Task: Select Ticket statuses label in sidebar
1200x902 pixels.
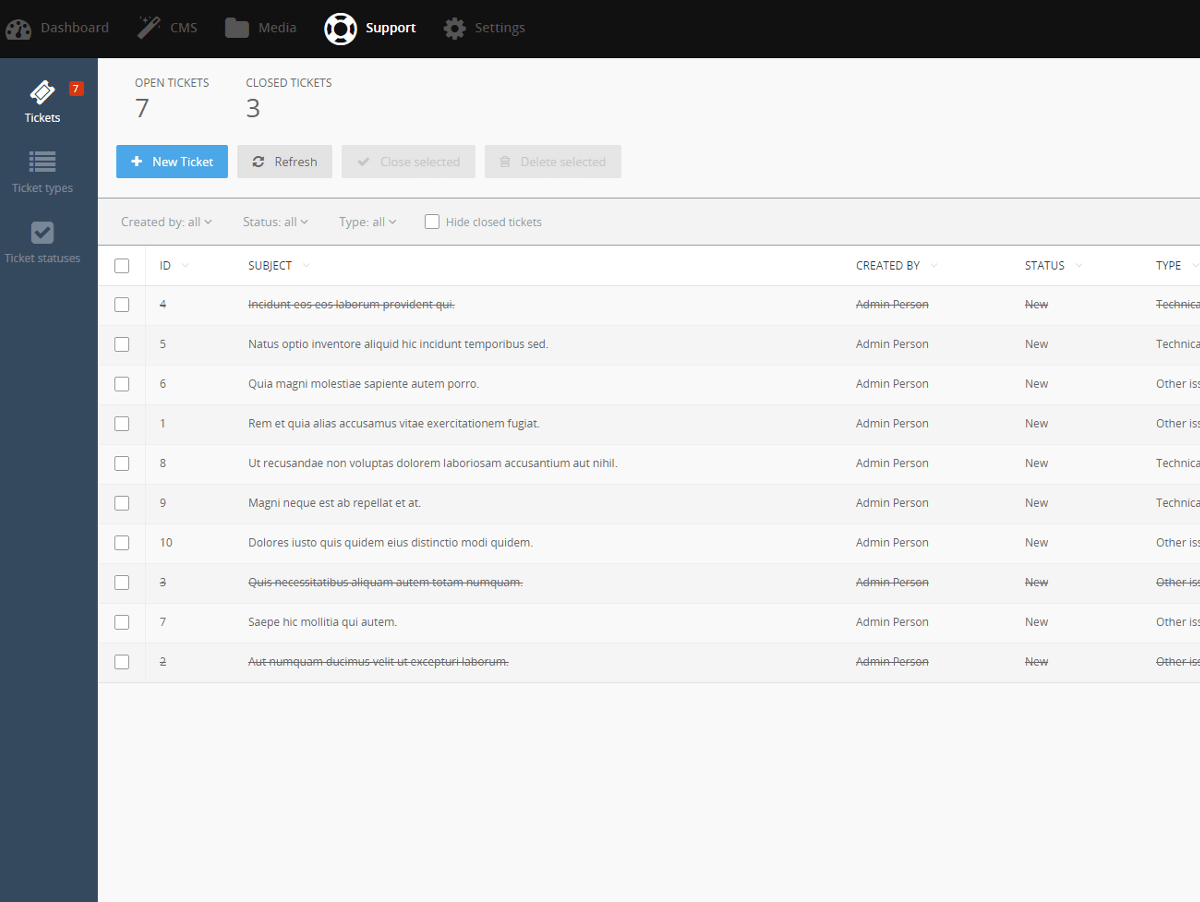Action: (42, 258)
